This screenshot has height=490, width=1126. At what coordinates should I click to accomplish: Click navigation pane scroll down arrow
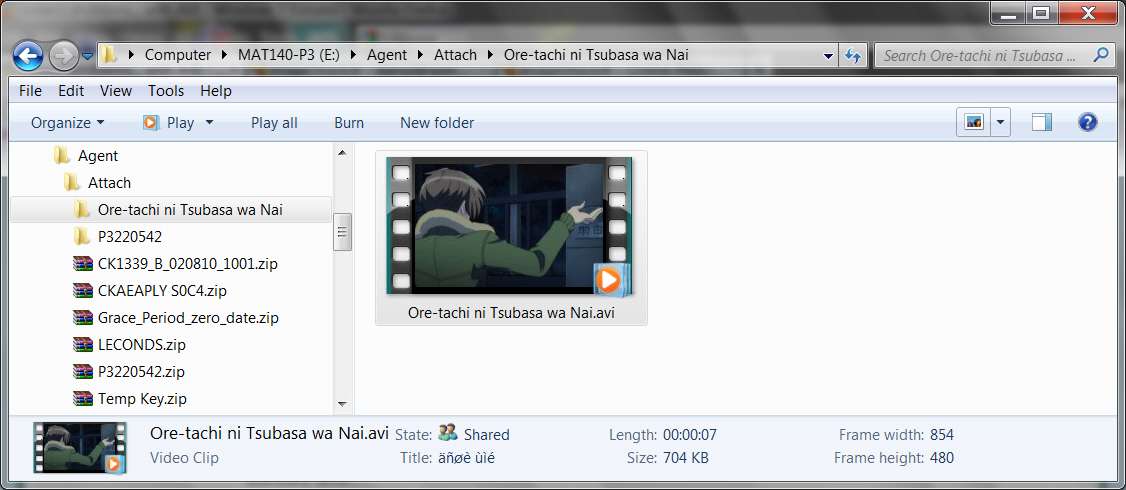pyautogui.click(x=343, y=405)
